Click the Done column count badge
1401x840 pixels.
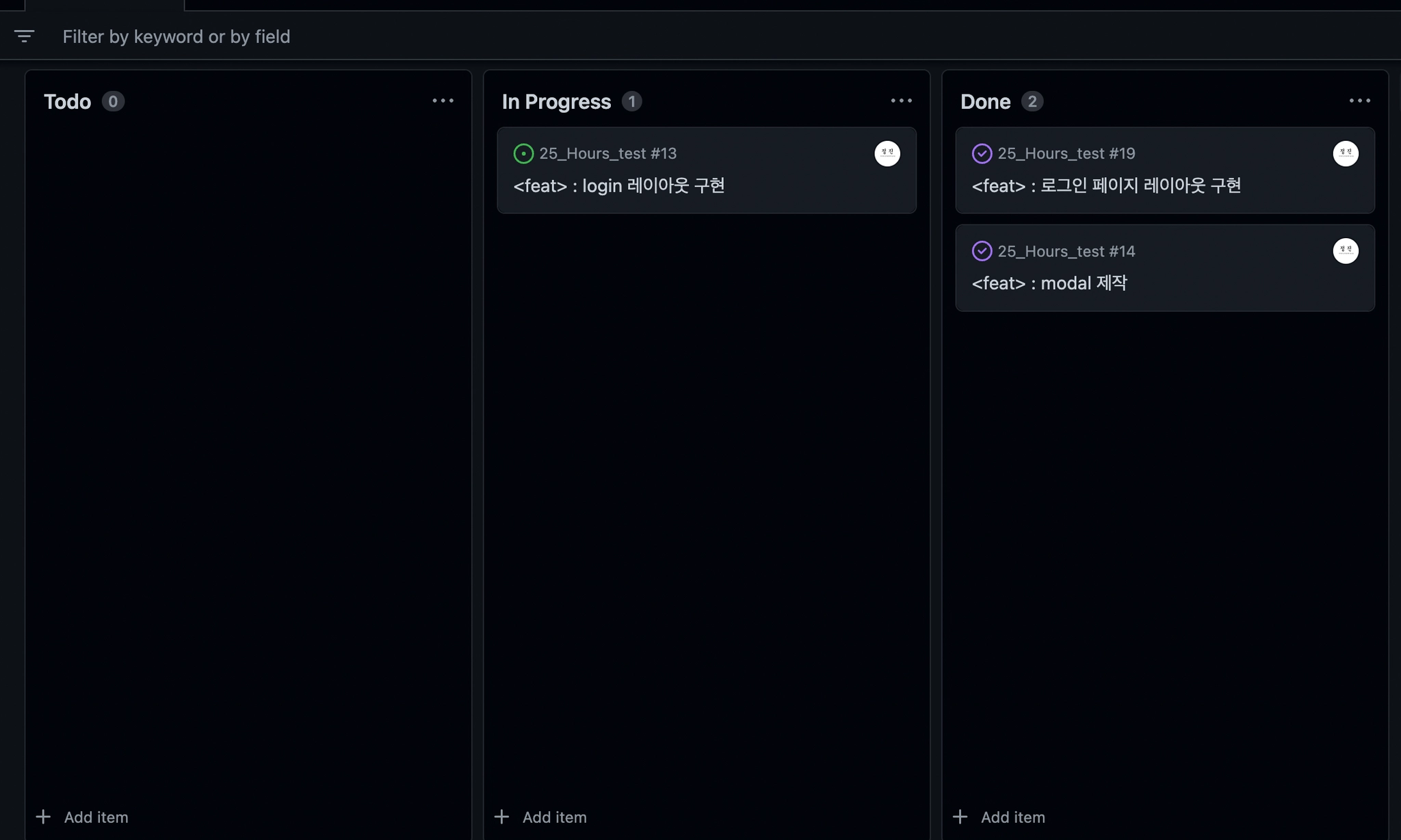1032,101
